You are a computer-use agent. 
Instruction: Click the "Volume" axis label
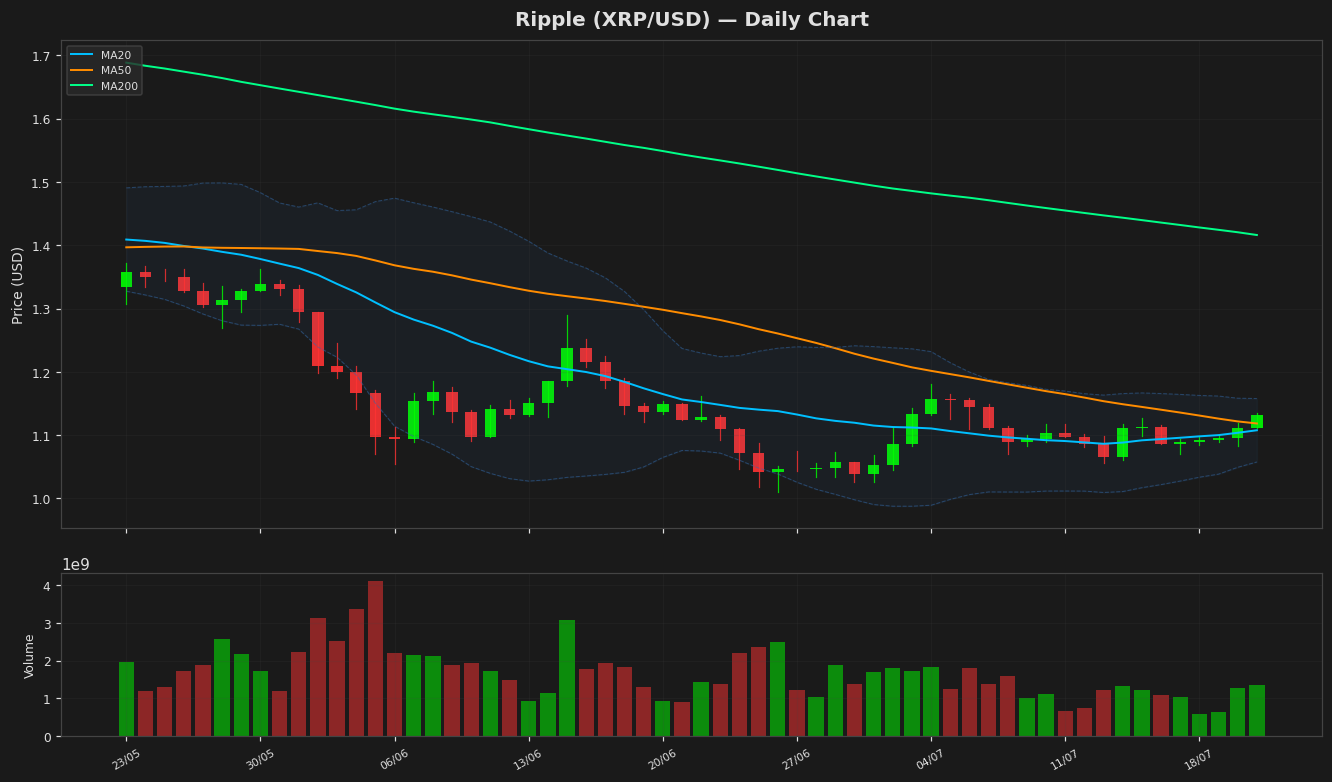[x=29, y=656]
